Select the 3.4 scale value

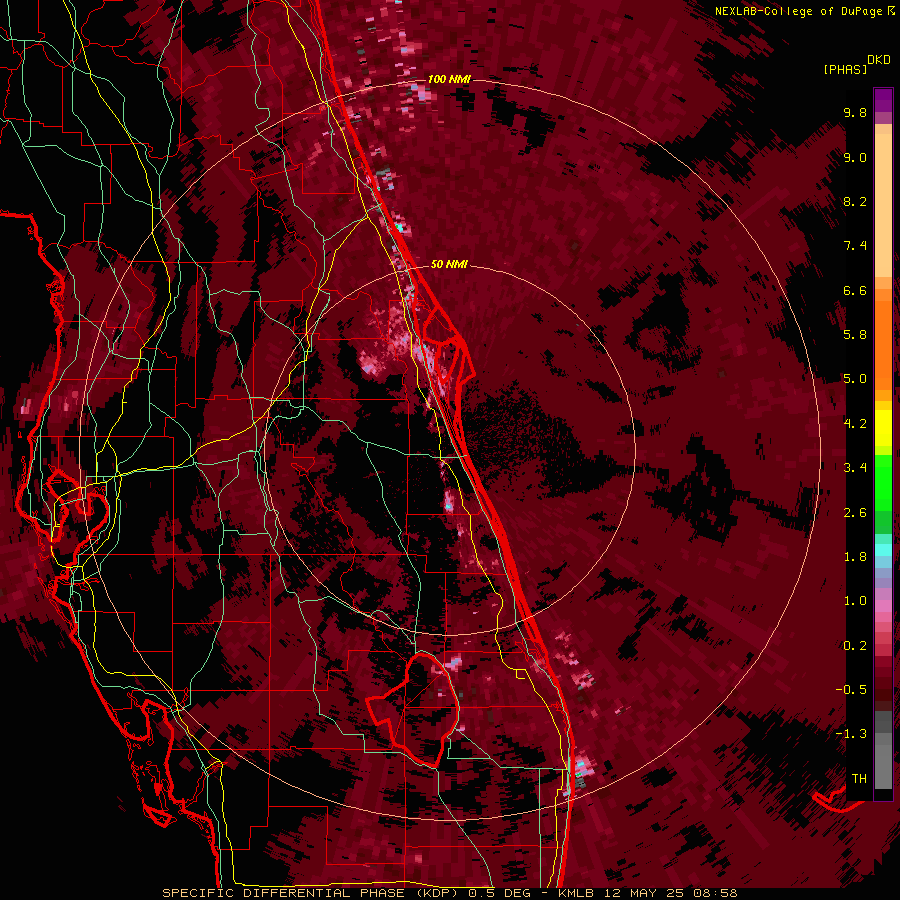point(855,468)
